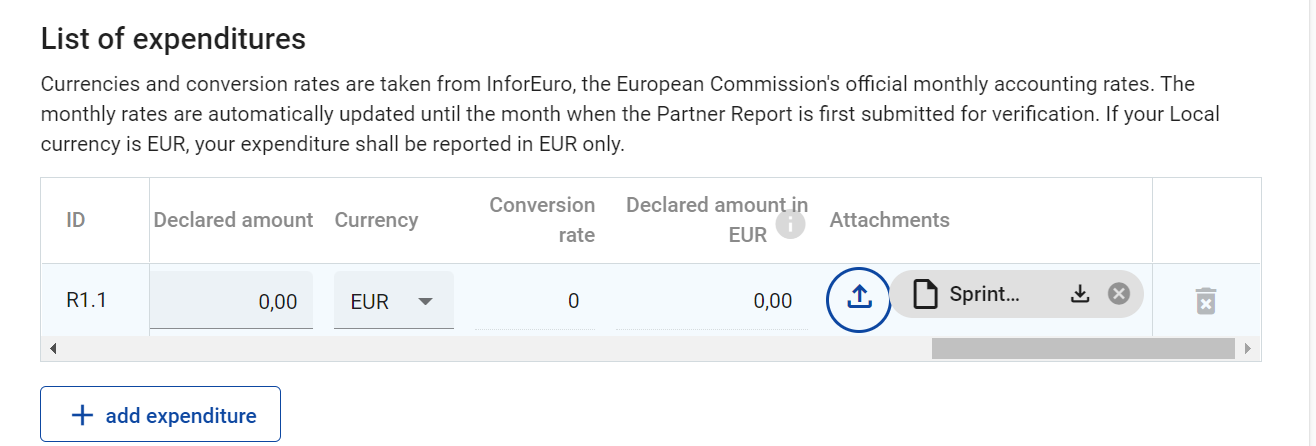Click the Declared amount in EUR value field
The width and height of the screenshot is (1316, 446).
pos(712,301)
